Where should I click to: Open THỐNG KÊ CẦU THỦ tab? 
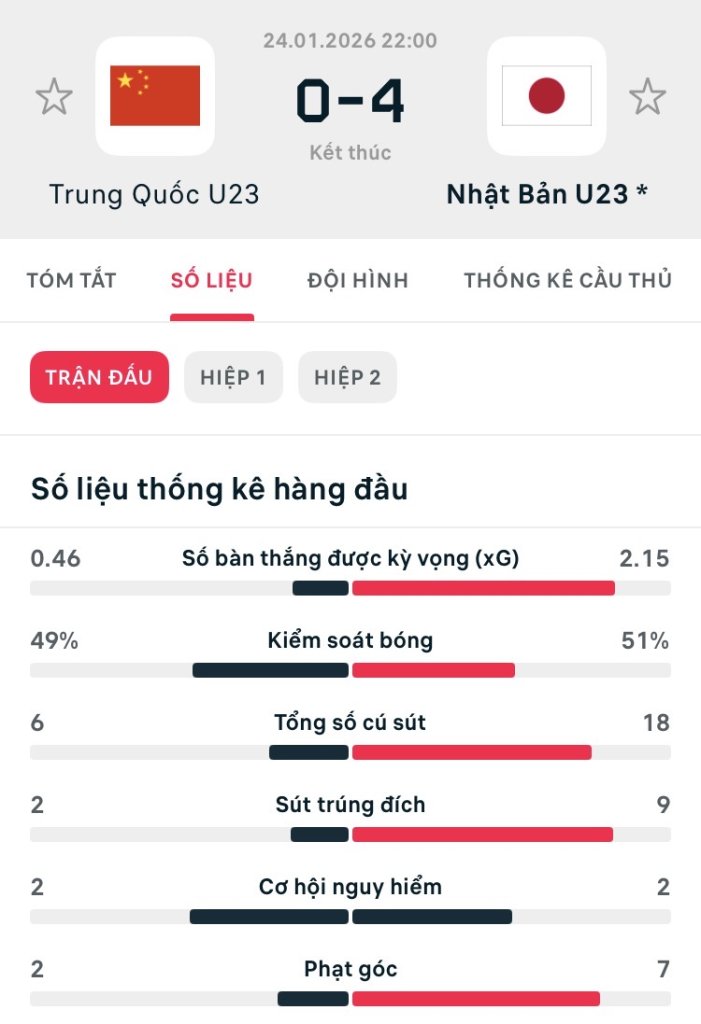coord(567,280)
